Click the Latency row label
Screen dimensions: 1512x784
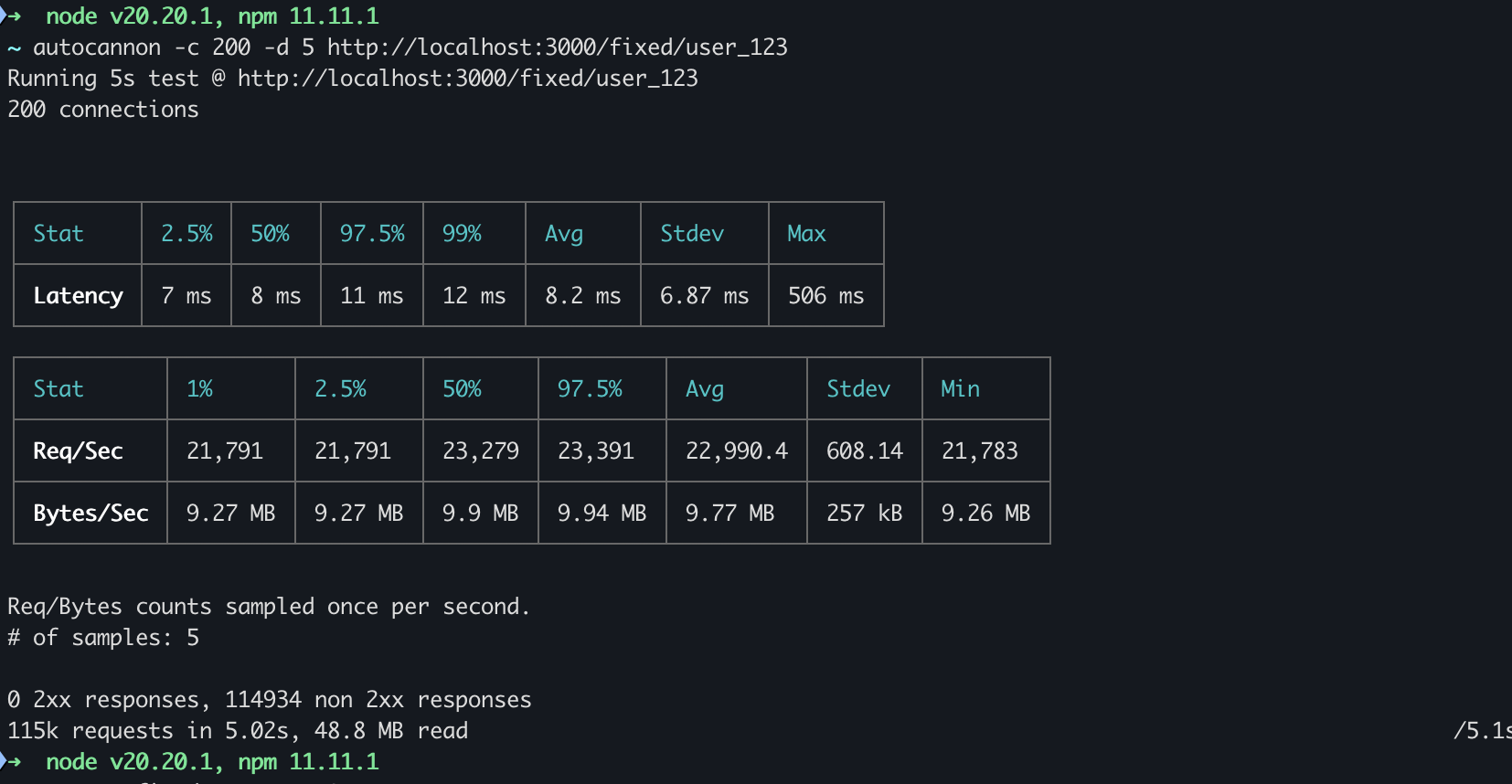tap(78, 296)
